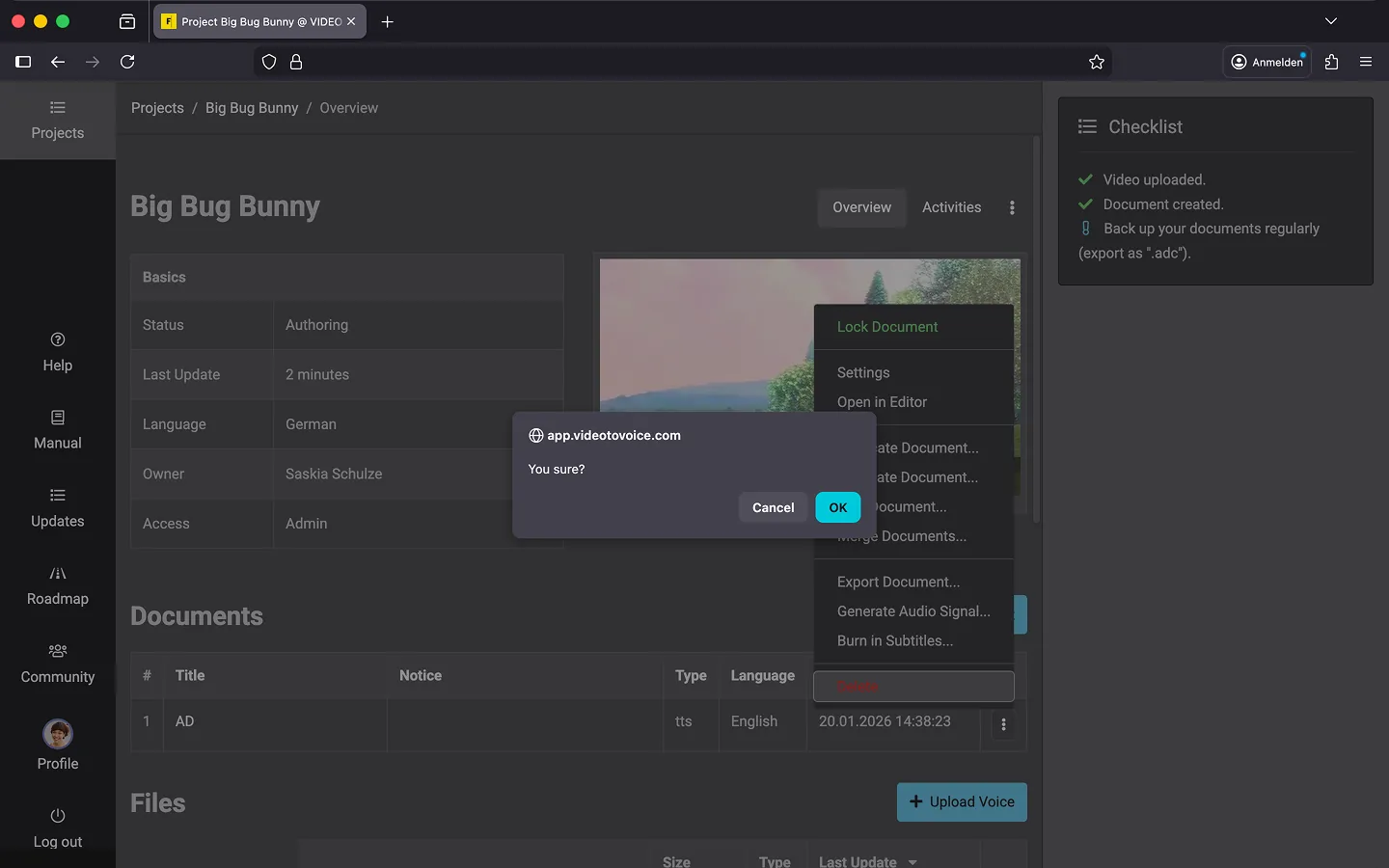
Task: Open the Community sidebar icon
Action: tap(58, 651)
